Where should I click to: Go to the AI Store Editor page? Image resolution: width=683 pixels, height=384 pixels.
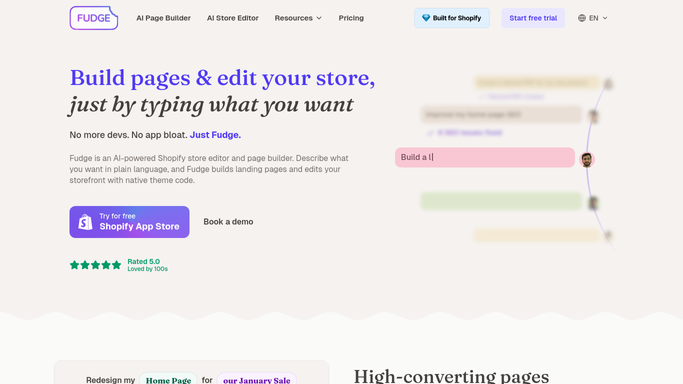233,18
